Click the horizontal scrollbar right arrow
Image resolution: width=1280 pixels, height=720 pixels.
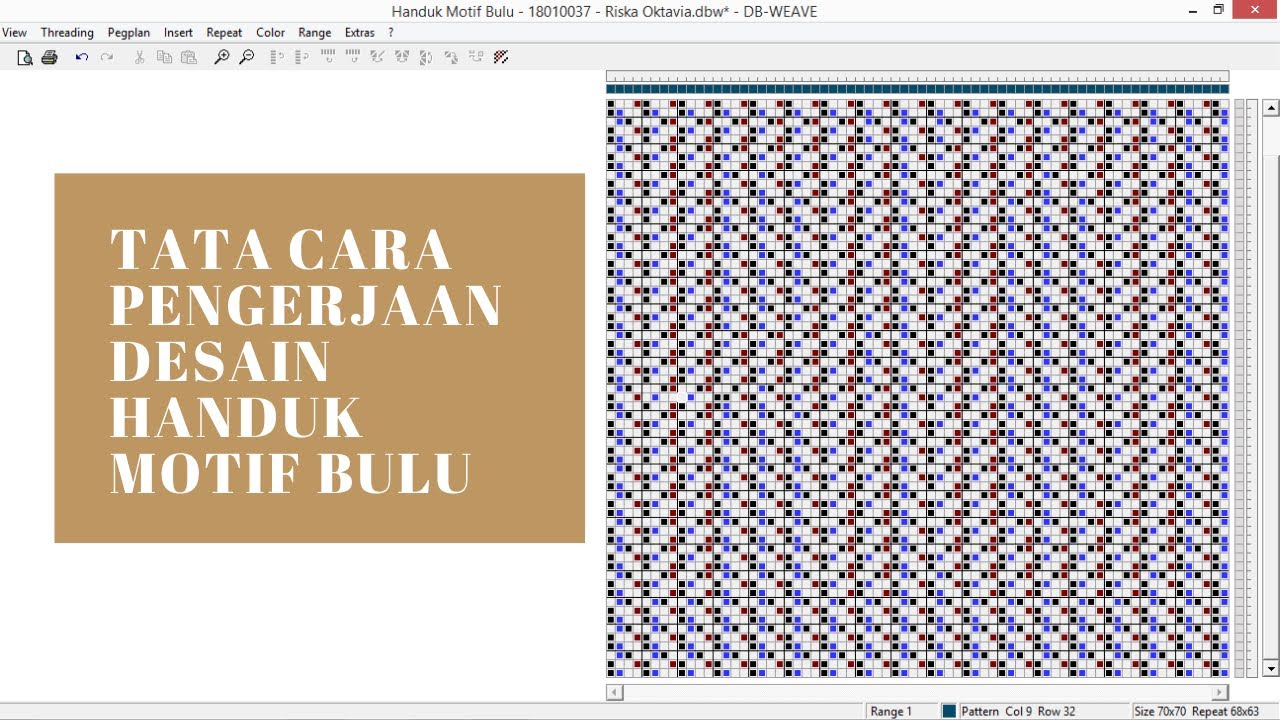[1220, 692]
